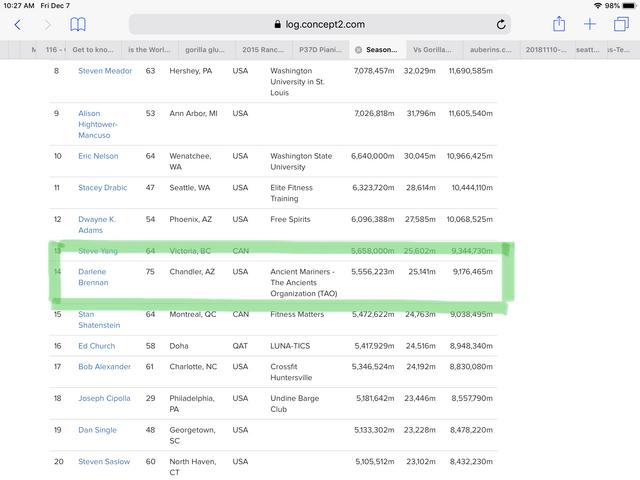Click the '6,640,000m' distance cell

tap(373, 156)
